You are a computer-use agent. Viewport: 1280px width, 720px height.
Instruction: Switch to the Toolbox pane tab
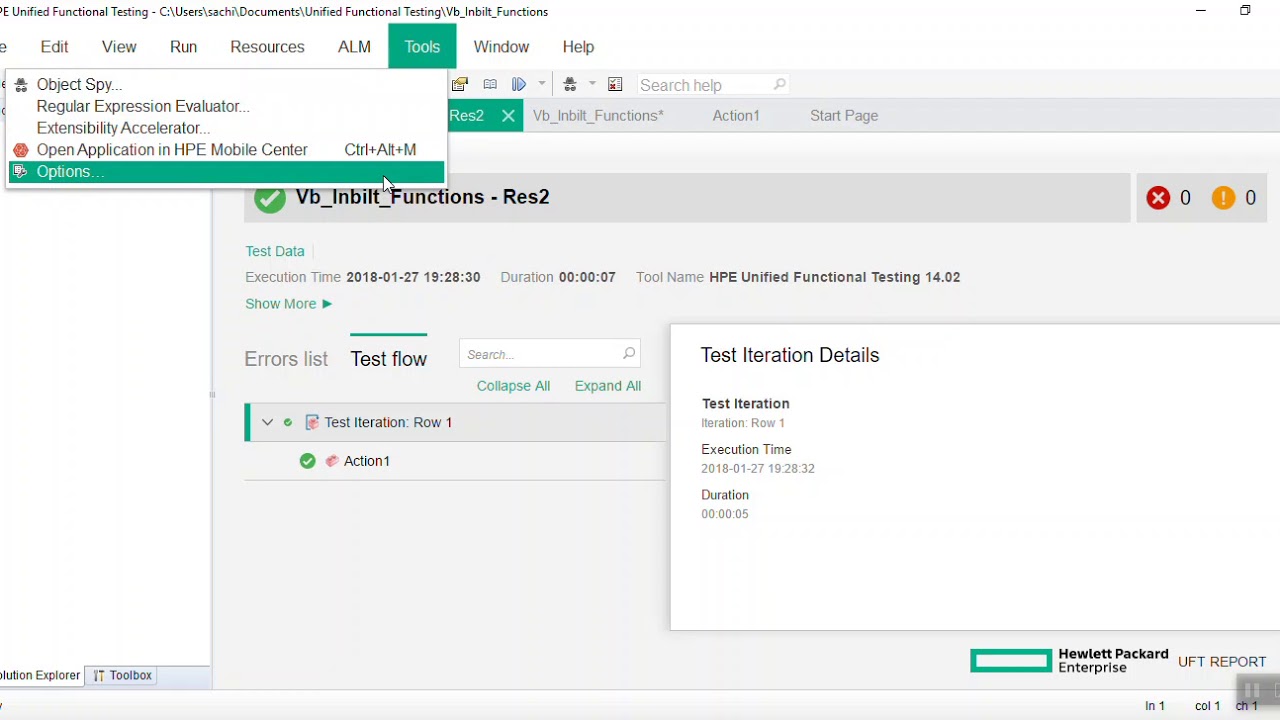(x=123, y=676)
